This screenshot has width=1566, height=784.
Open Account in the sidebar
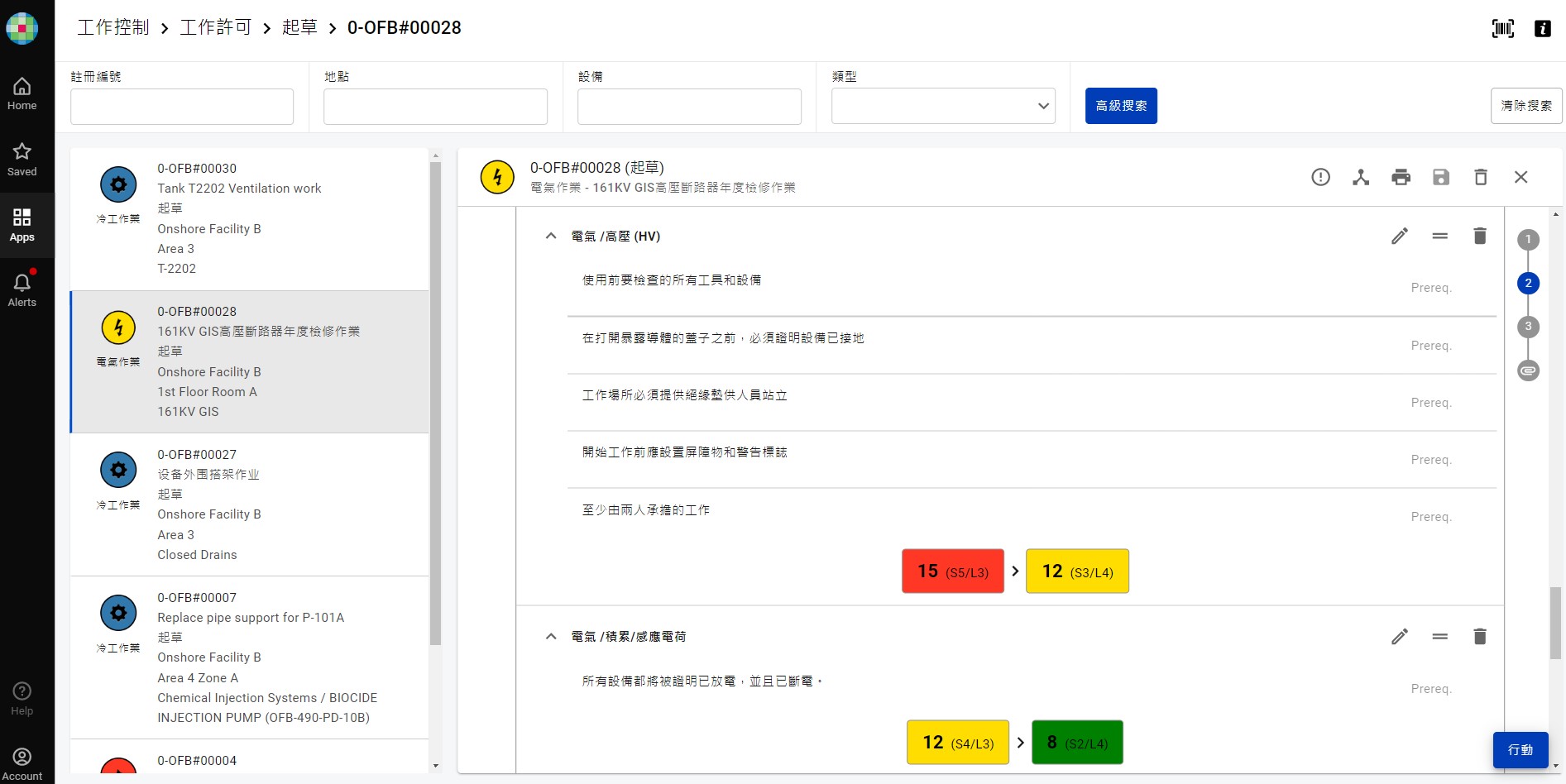[22, 764]
